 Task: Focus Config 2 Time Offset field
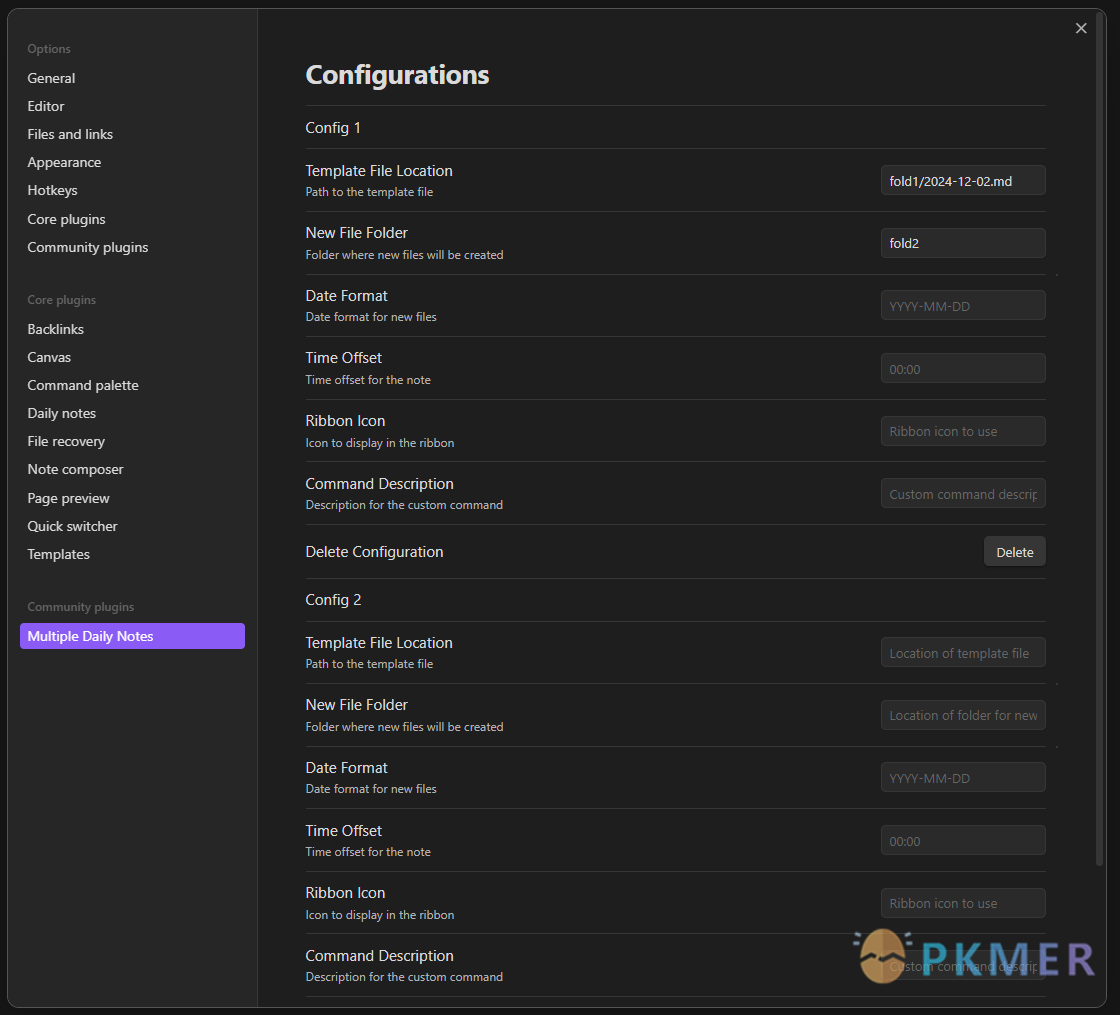coord(963,841)
